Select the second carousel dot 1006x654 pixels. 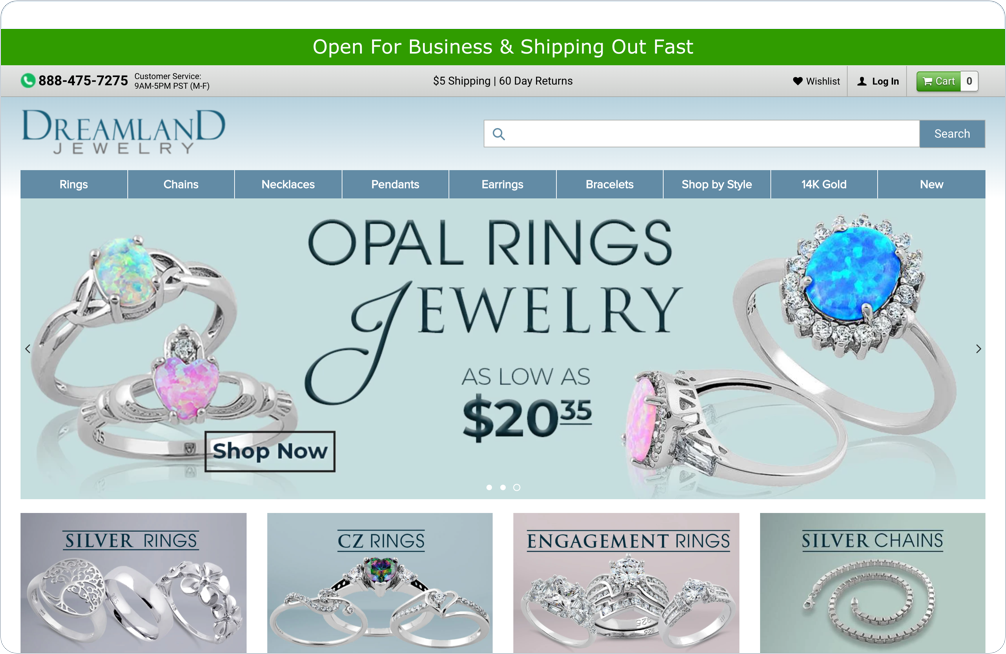[503, 488]
